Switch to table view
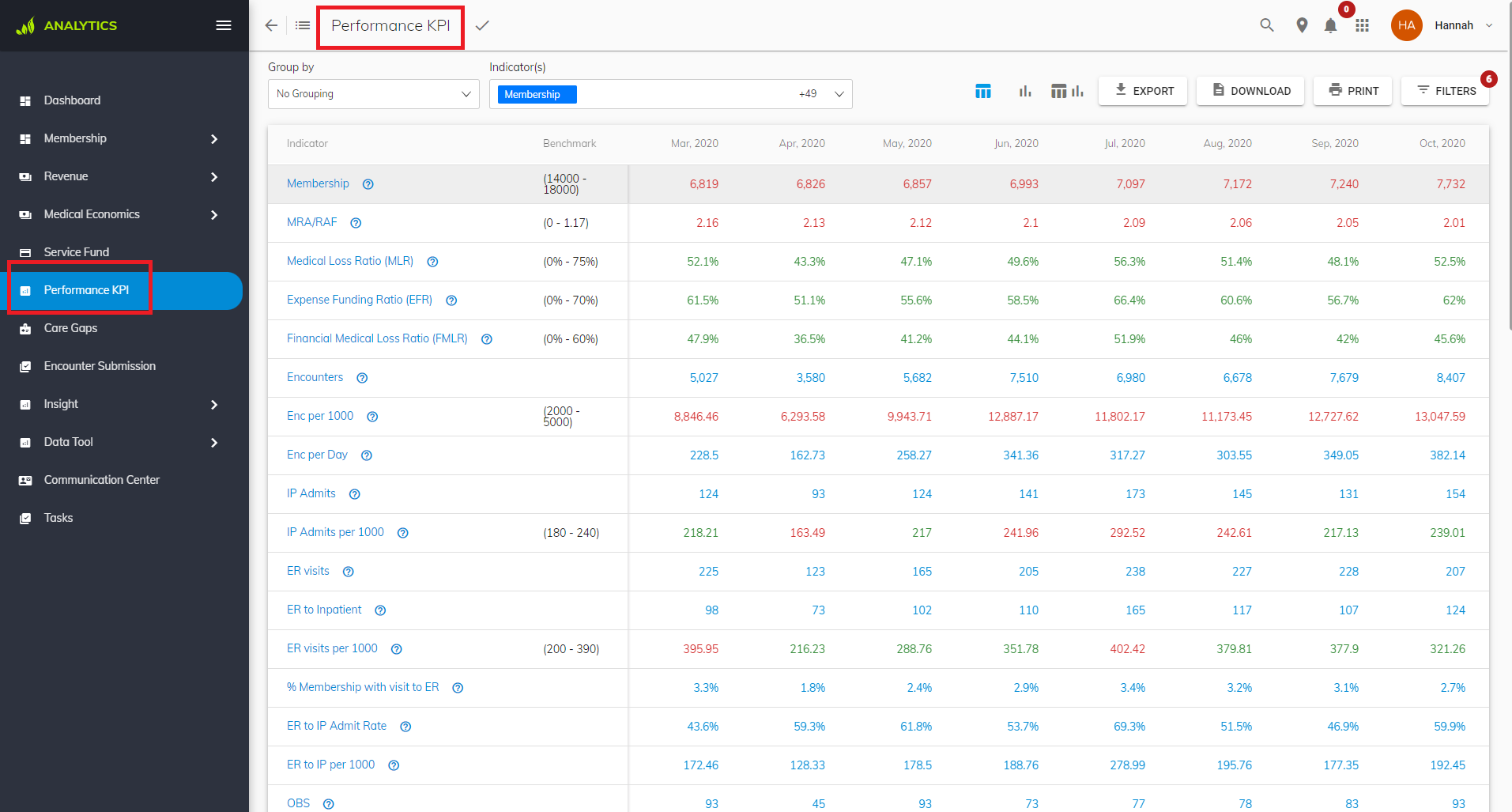 983,91
